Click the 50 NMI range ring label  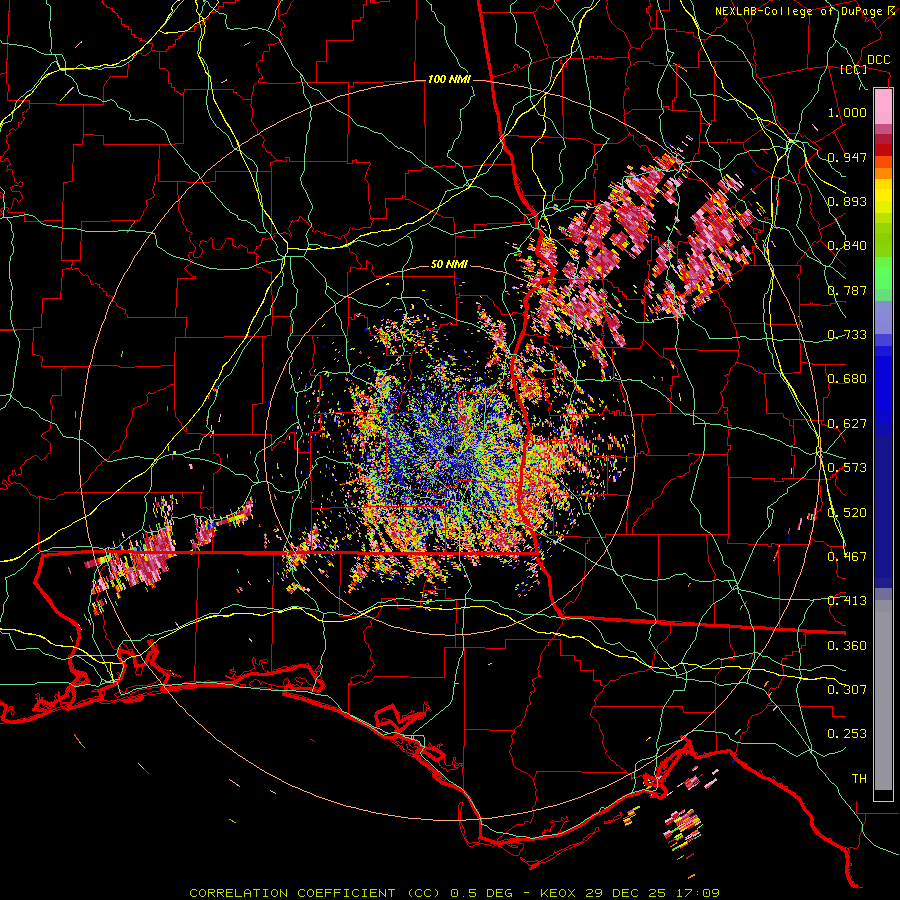pos(449,264)
